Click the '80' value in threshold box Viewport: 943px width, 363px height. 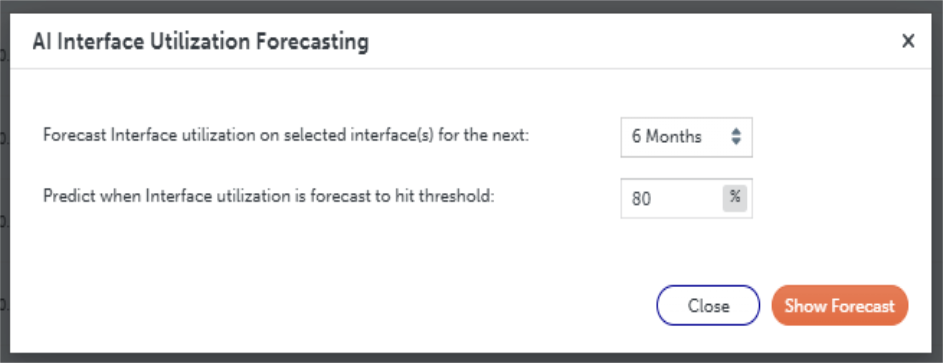pos(641,199)
